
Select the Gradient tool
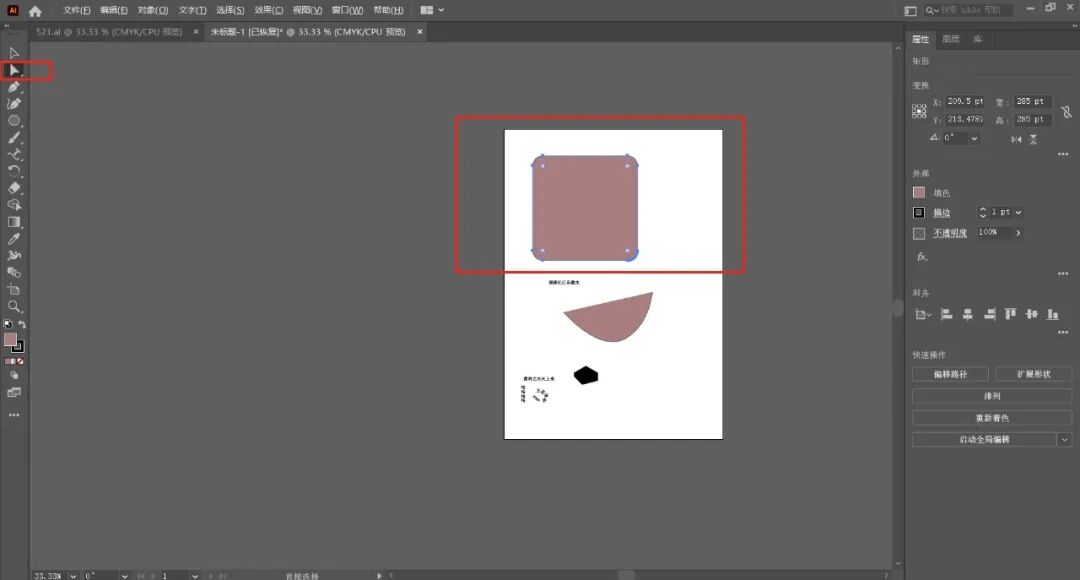click(14, 222)
